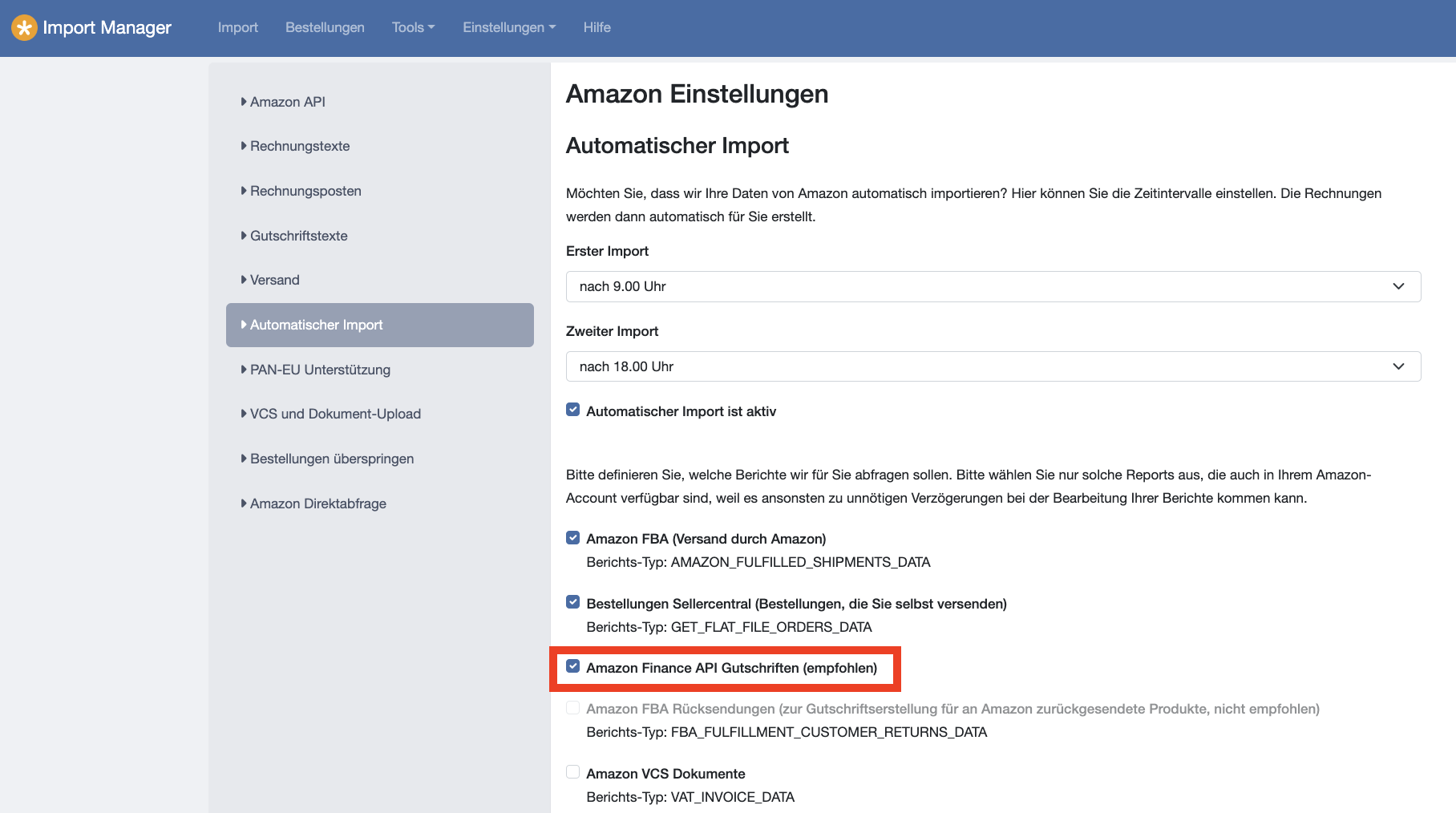Click the caret icon beside PAN-EU Unterstützung
Viewport: 1456px width, 813px height.
click(x=244, y=370)
